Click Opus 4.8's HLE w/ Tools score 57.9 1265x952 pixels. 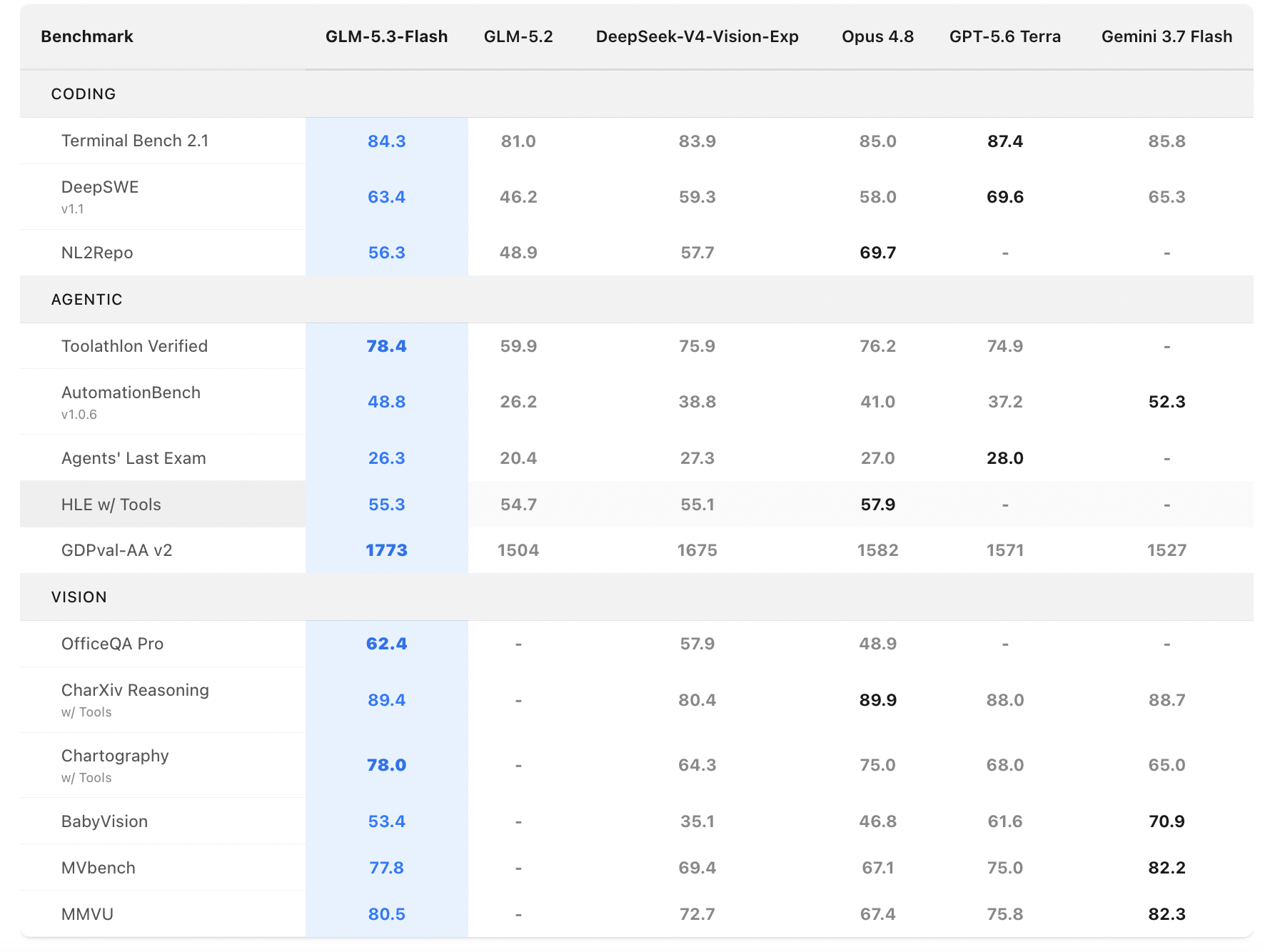(x=877, y=505)
